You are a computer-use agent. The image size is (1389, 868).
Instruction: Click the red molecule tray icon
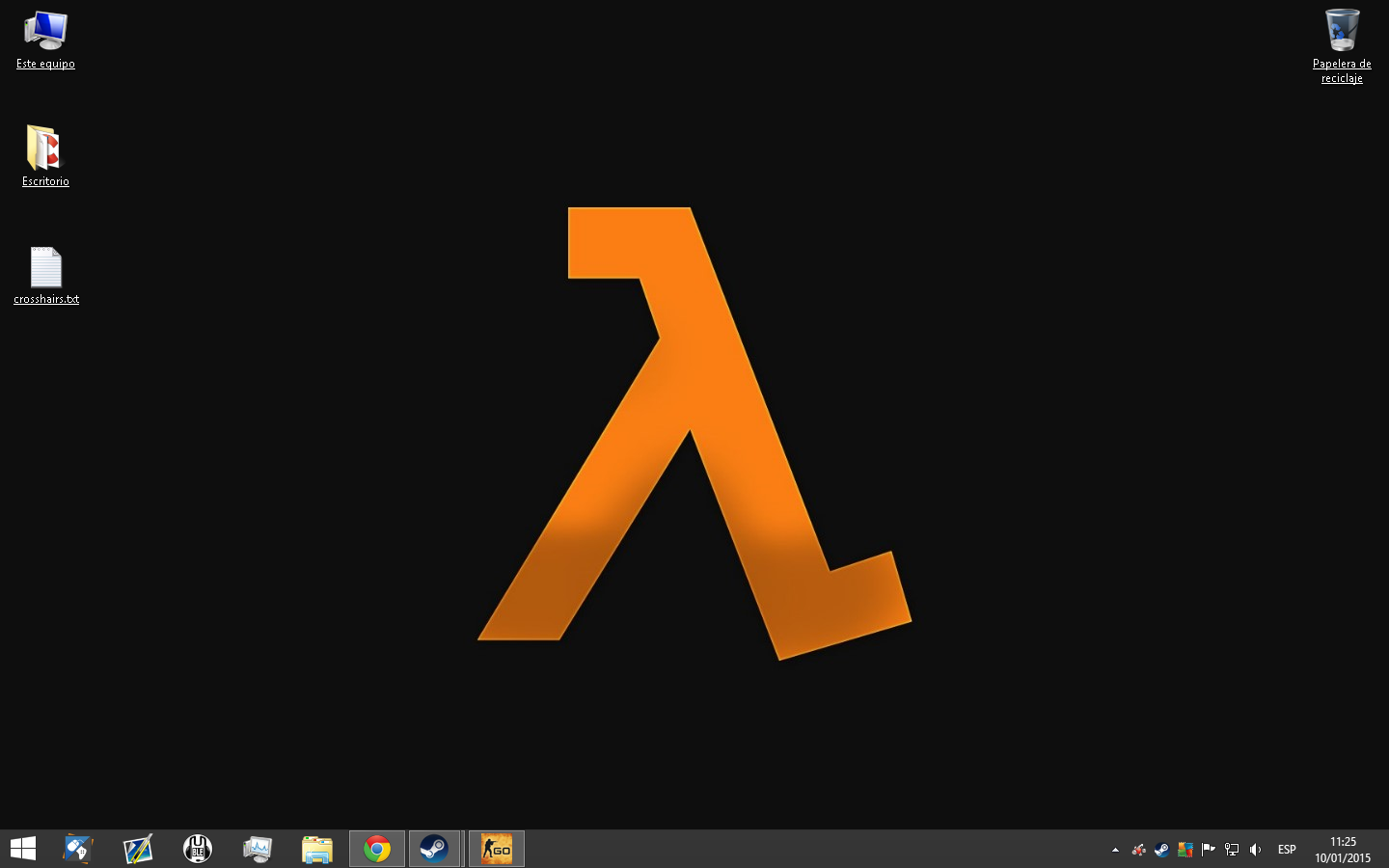click(x=1139, y=850)
